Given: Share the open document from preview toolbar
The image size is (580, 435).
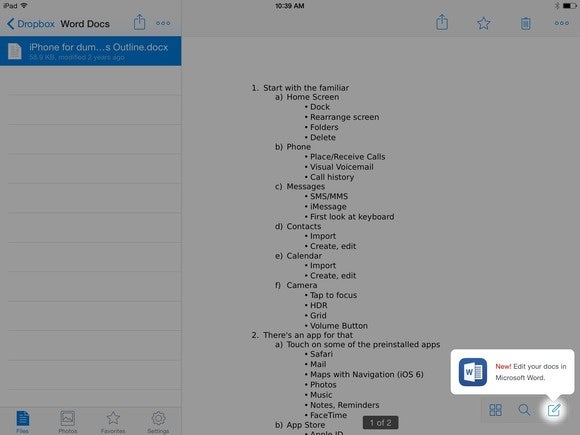Looking at the screenshot, I should (x=442, y=22).
